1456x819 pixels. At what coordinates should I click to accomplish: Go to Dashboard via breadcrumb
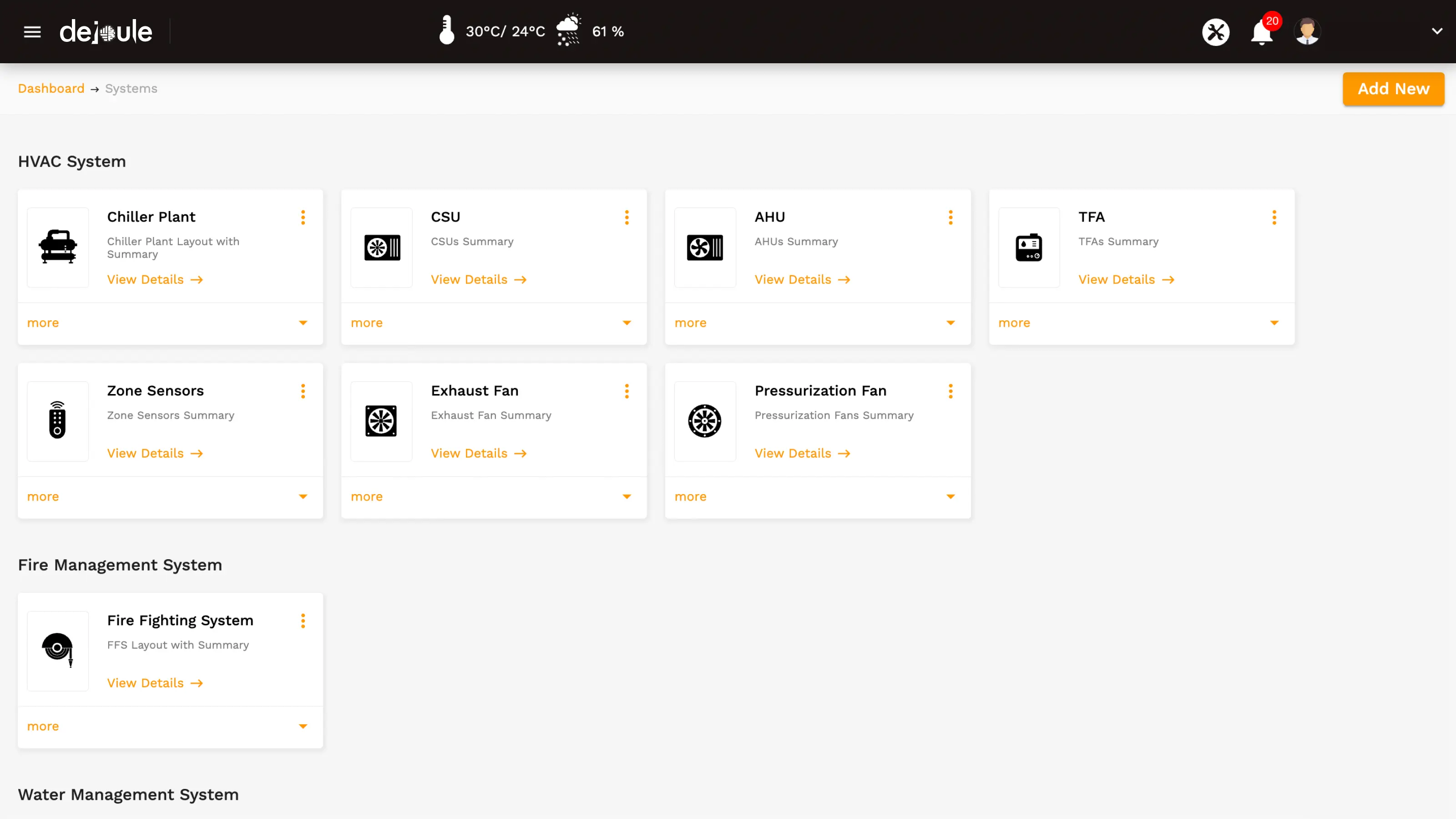[x=51, y=88]
